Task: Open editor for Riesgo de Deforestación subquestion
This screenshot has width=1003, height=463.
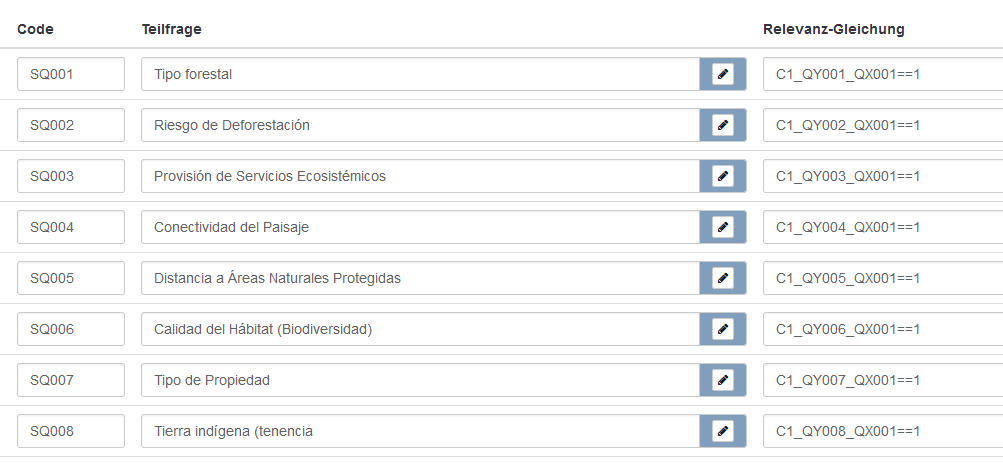Action: tap(723, 125)
